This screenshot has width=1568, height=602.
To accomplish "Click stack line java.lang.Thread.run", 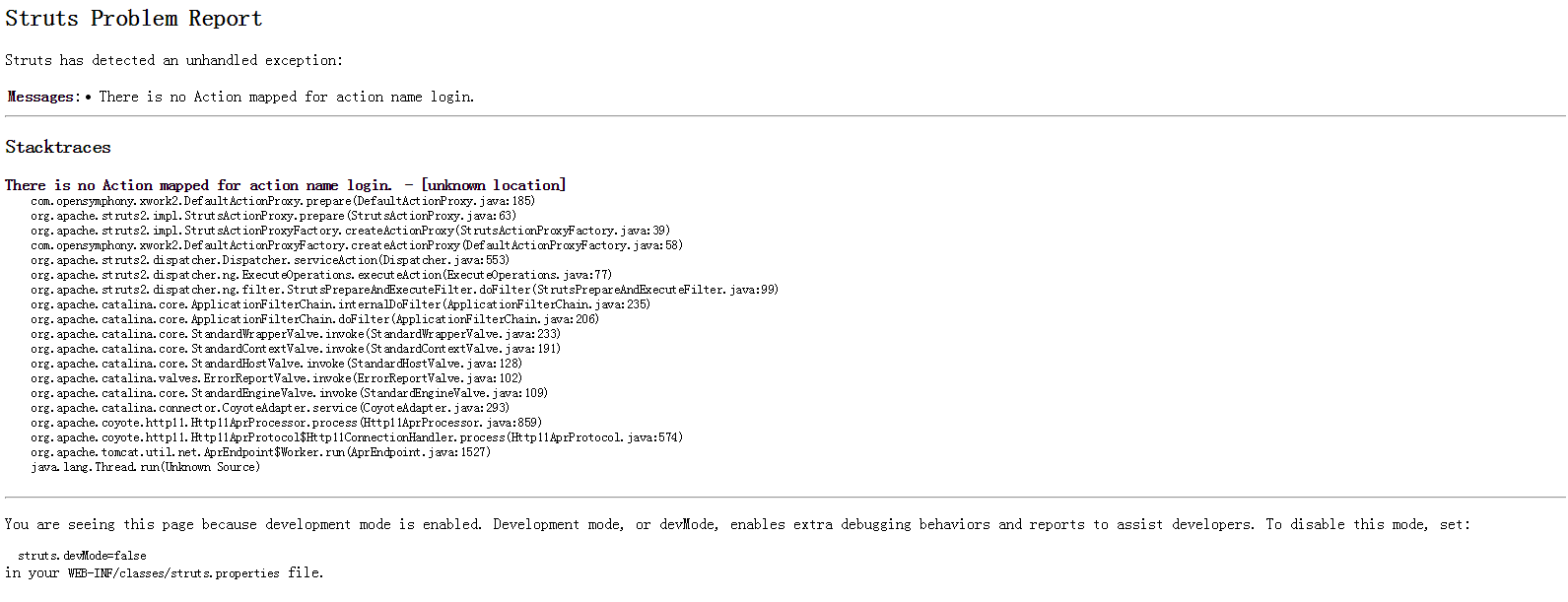I will coord(145,467).
